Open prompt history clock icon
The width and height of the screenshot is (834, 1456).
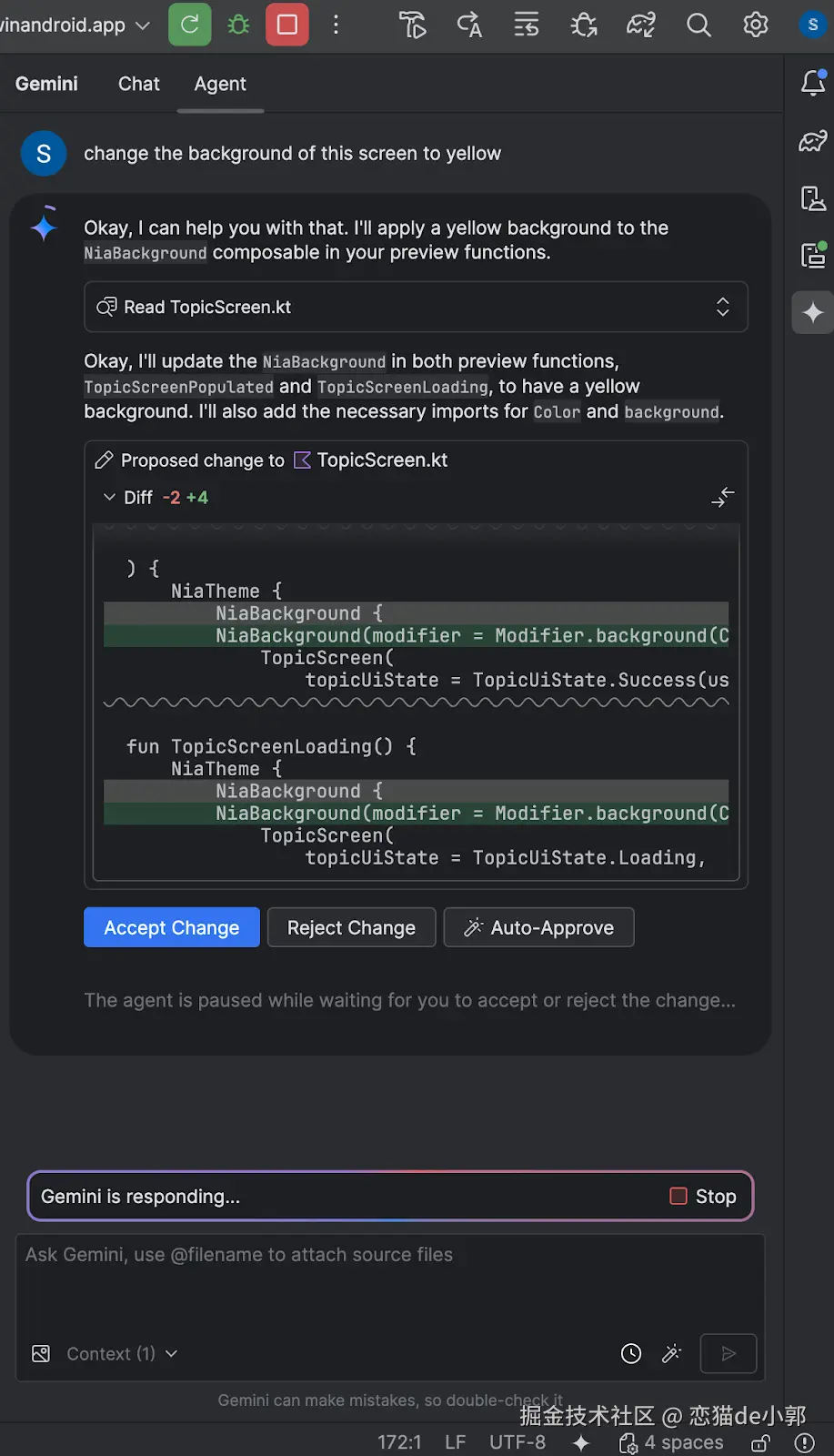(630, 1353)
